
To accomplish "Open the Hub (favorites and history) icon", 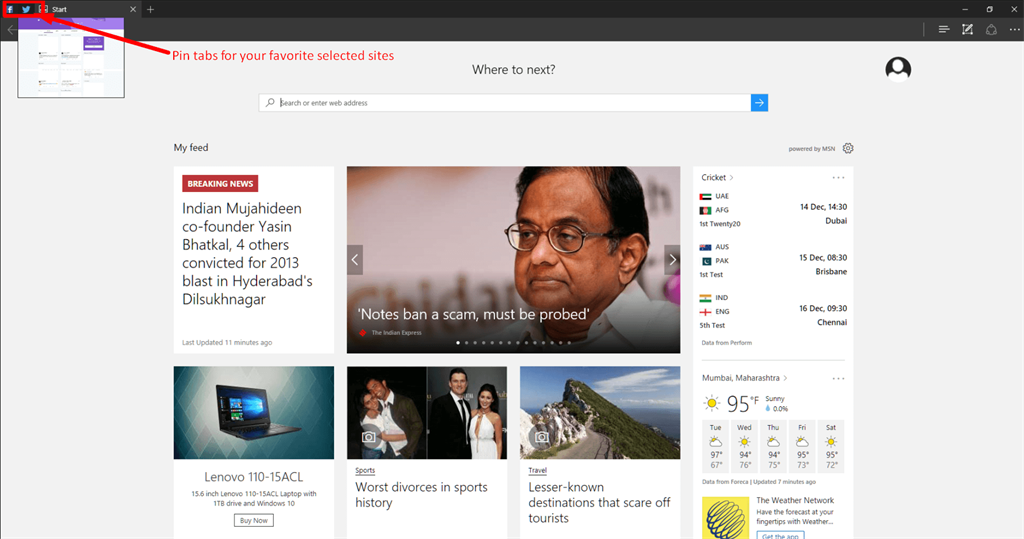I will [x=944, y=29].
